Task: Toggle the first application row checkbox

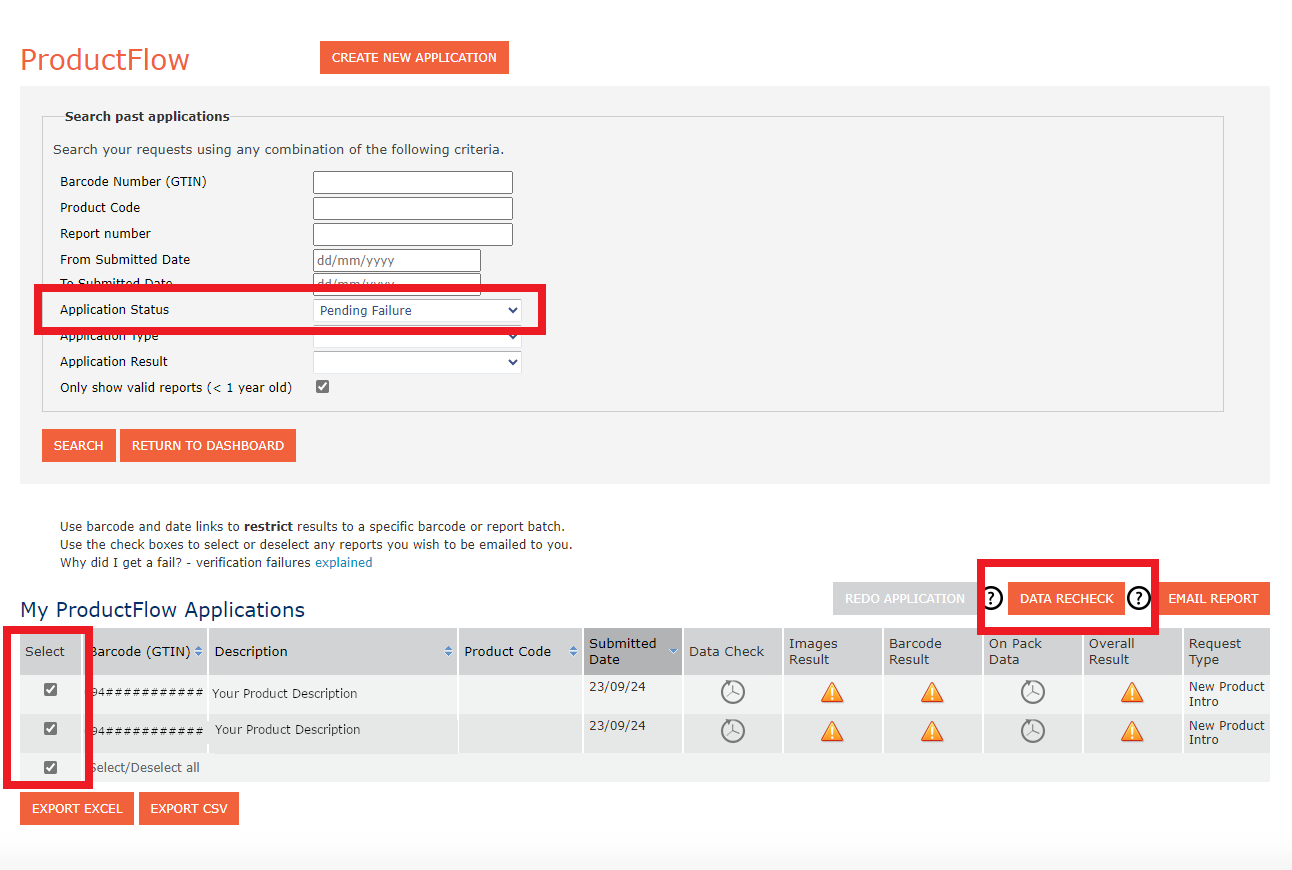Action: [x=51, y=690]
